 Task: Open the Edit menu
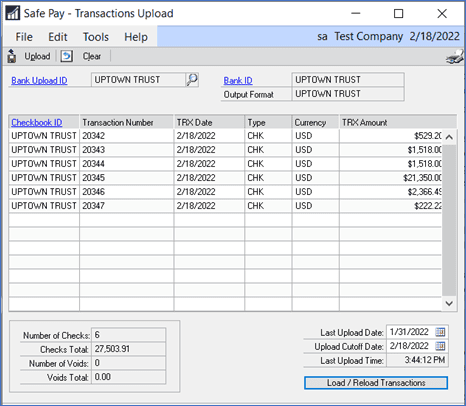58,37
